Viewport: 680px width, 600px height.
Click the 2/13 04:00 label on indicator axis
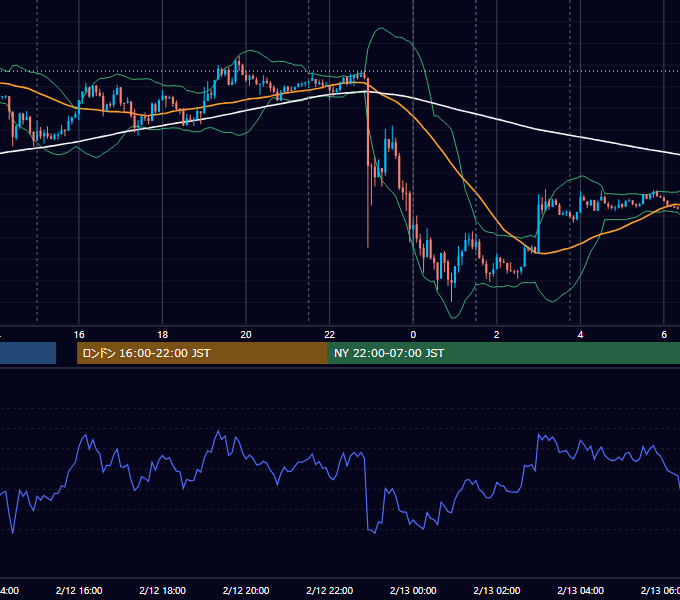pos(580,590)
